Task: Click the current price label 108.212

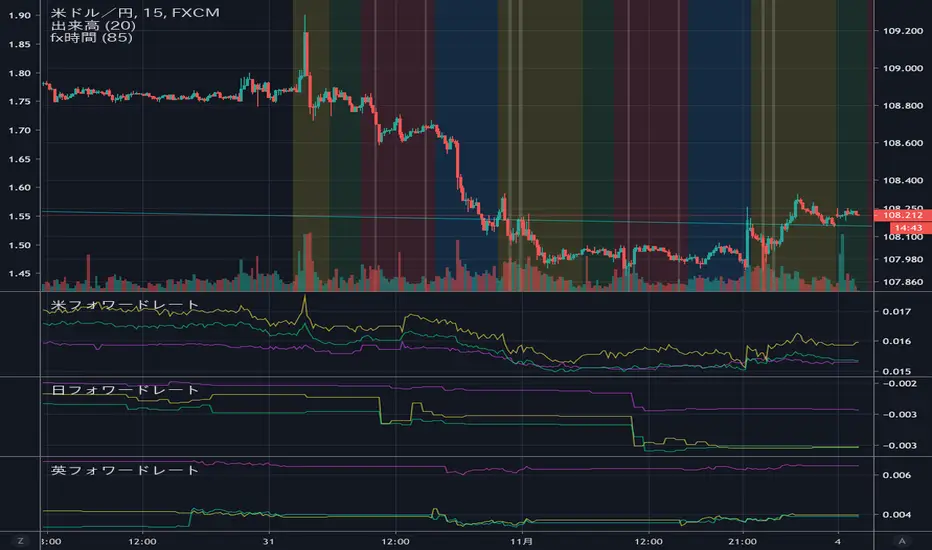Action: (903, 215)
